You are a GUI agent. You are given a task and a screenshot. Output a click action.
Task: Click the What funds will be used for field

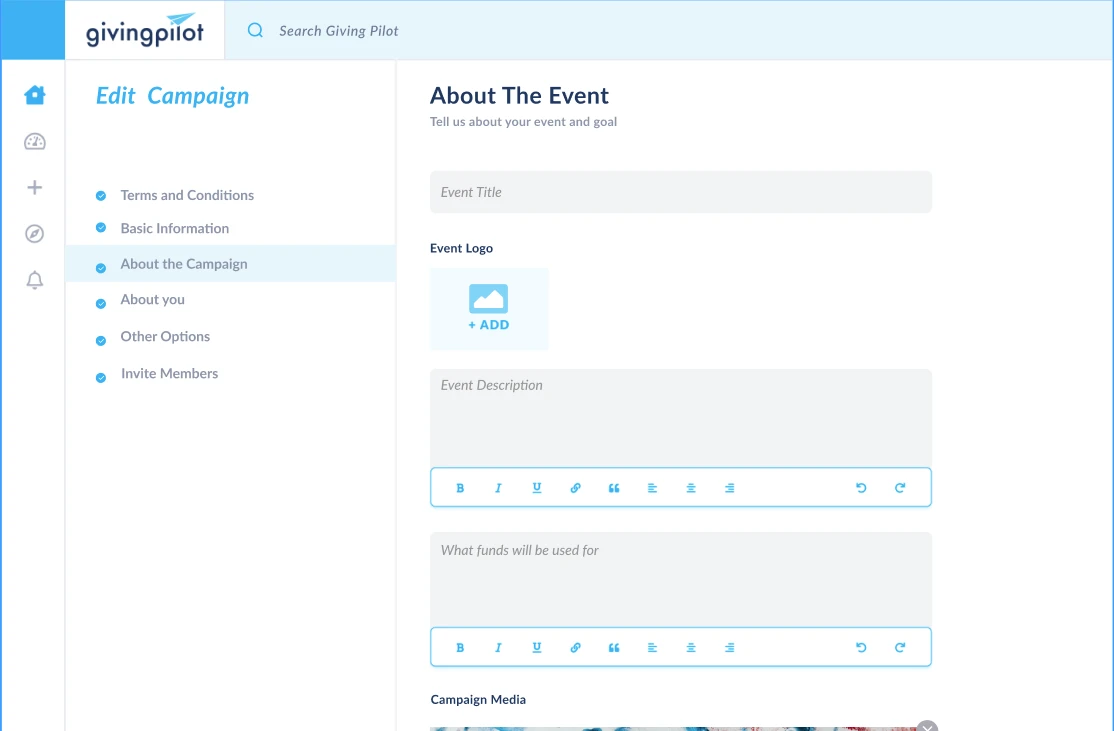681,579
